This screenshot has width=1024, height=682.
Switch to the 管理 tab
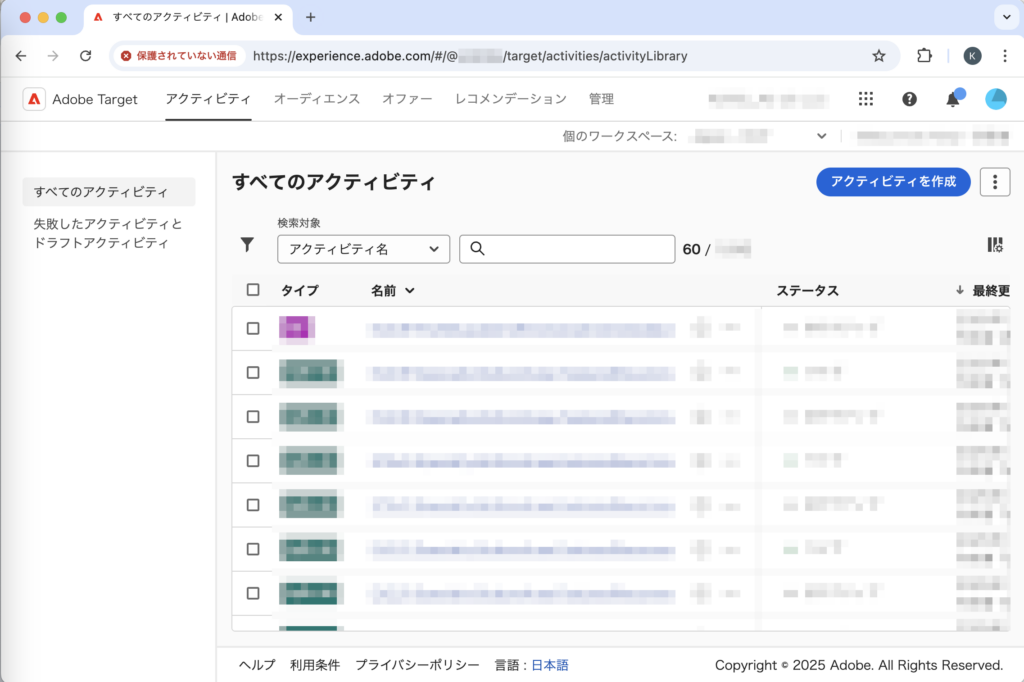coord(601,99)
